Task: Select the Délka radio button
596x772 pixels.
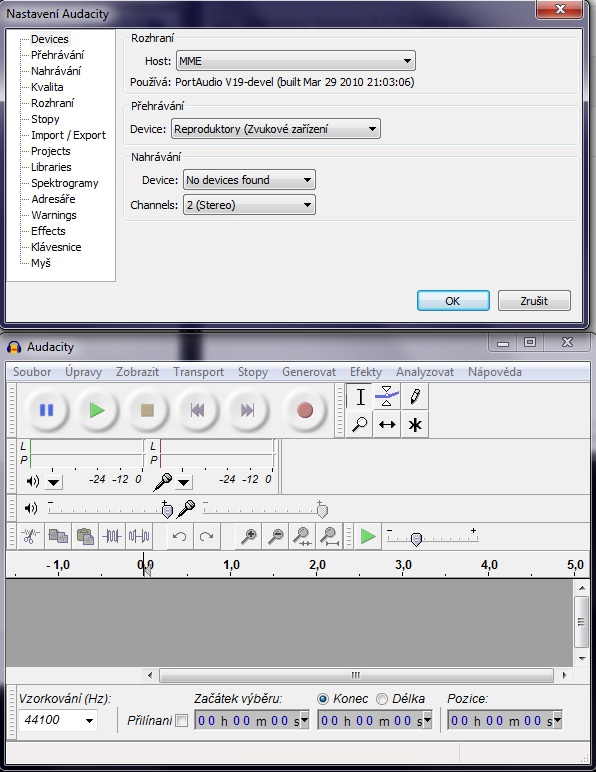Action: pyautogui.click(x=382, y=699)
